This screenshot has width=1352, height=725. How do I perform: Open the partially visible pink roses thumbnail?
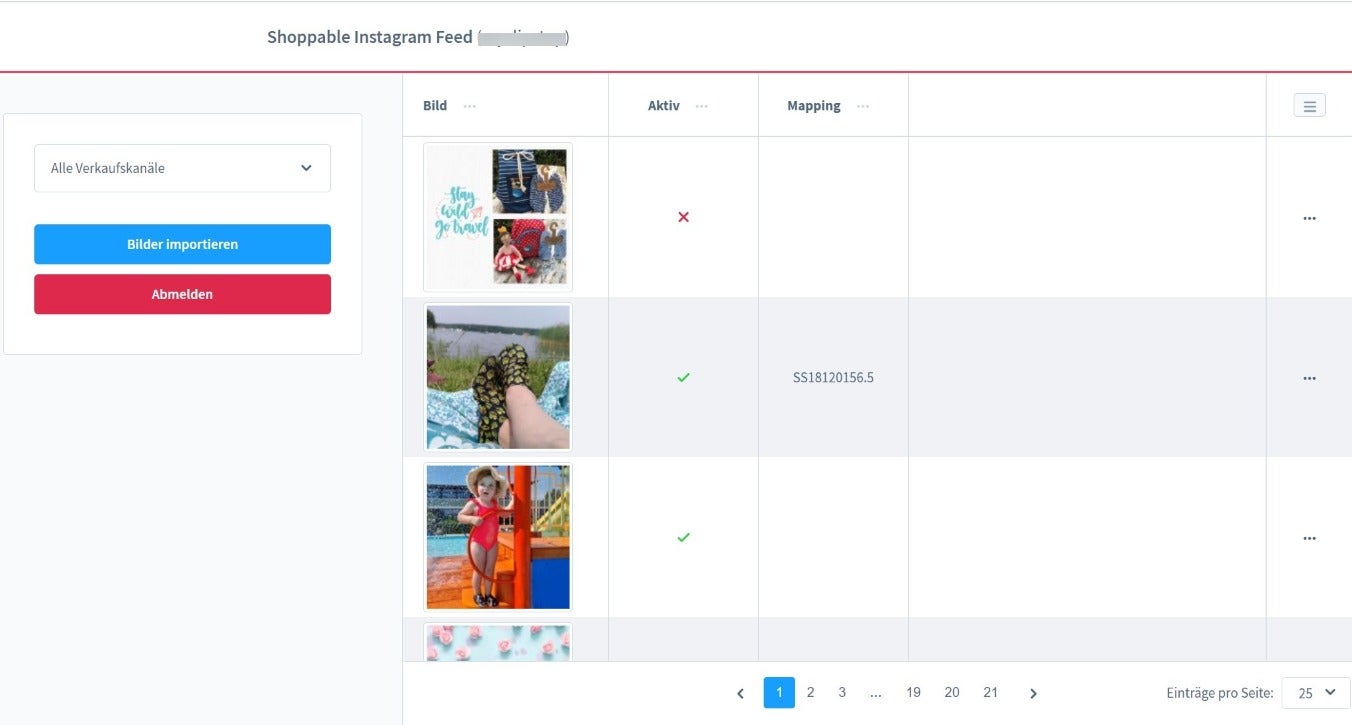tap(498, 641)
